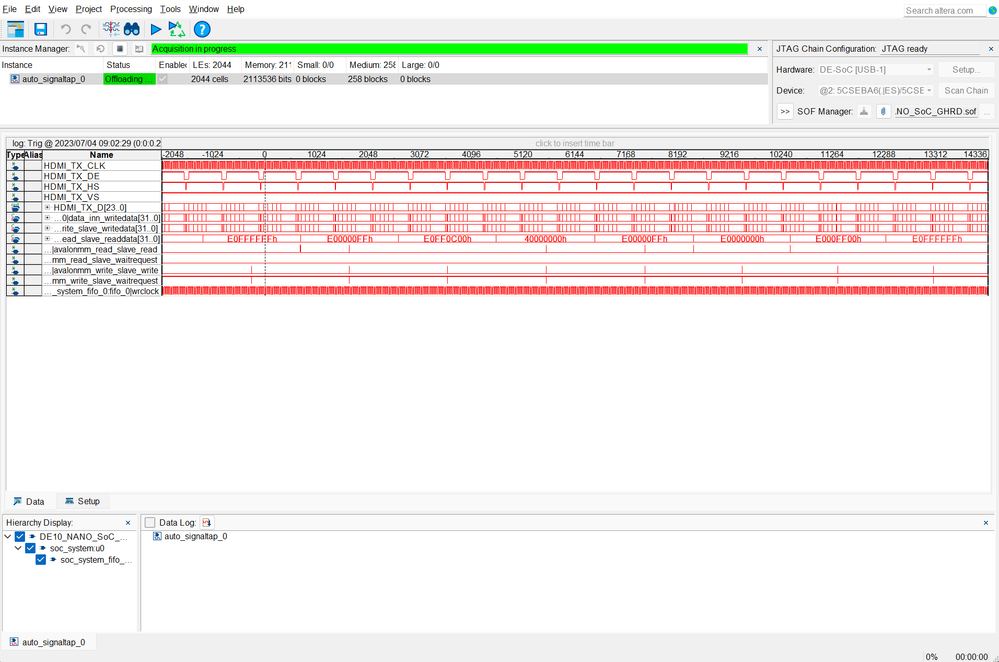Expand the ead_slave_readdata[31..0] bus
999x662 pixels.
click(x=47, y=239)
